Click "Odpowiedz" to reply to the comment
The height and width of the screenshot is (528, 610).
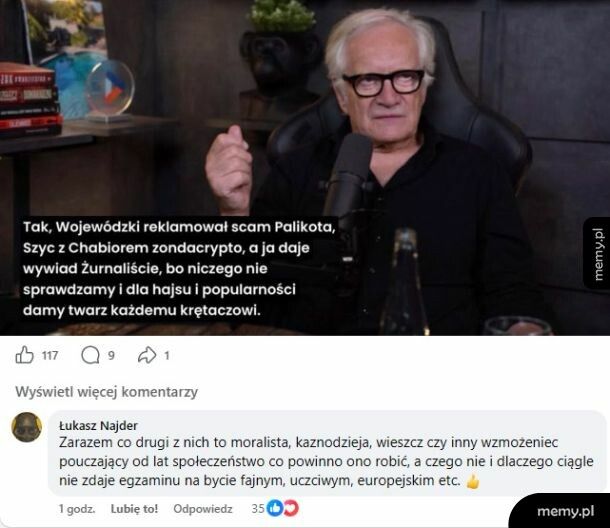(x=203, y=509)
